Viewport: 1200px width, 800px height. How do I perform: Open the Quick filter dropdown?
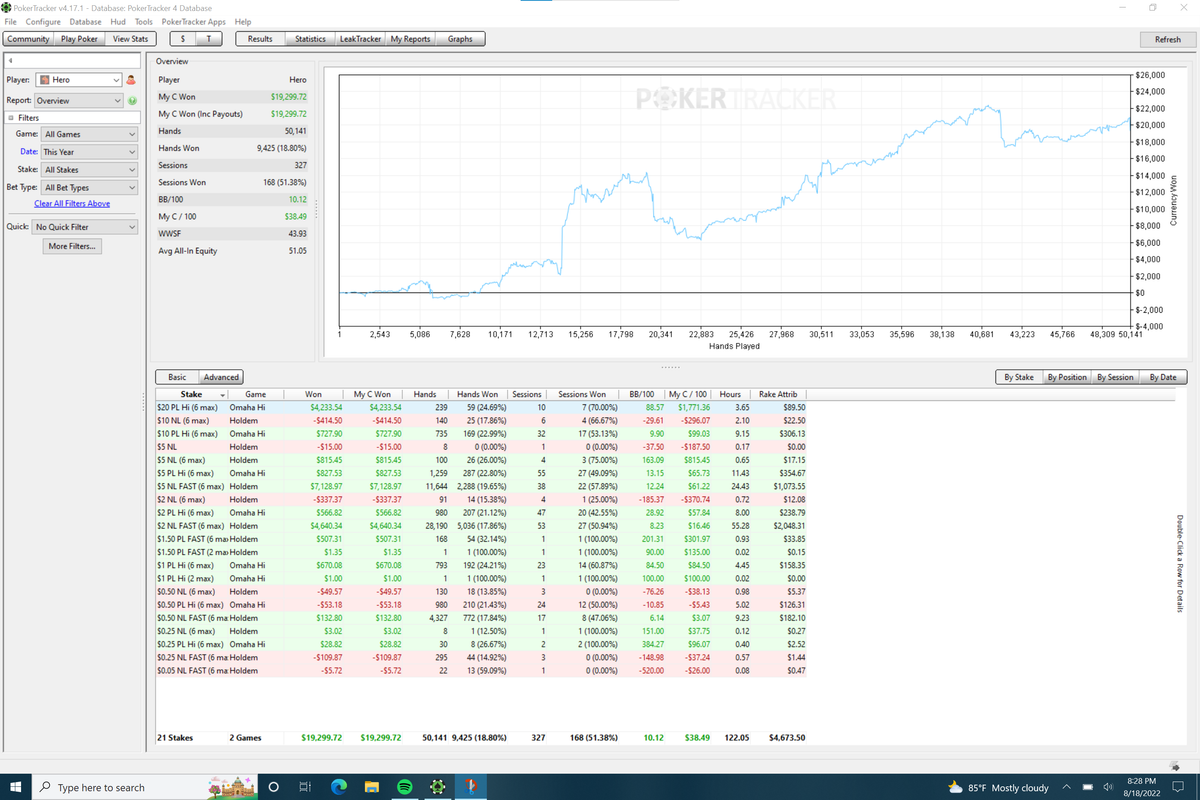point(83,227)
